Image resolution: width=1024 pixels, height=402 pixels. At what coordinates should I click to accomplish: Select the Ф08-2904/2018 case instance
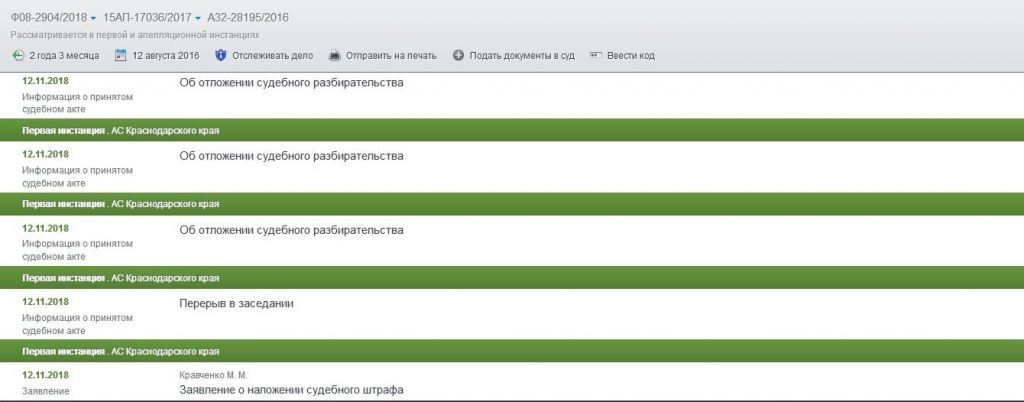(x=49, y=18)
